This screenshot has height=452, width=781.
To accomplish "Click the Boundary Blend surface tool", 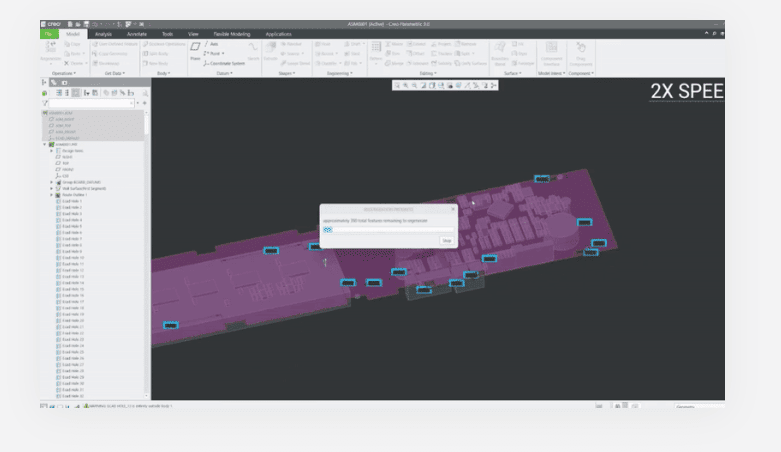I will tap(500, 53).
